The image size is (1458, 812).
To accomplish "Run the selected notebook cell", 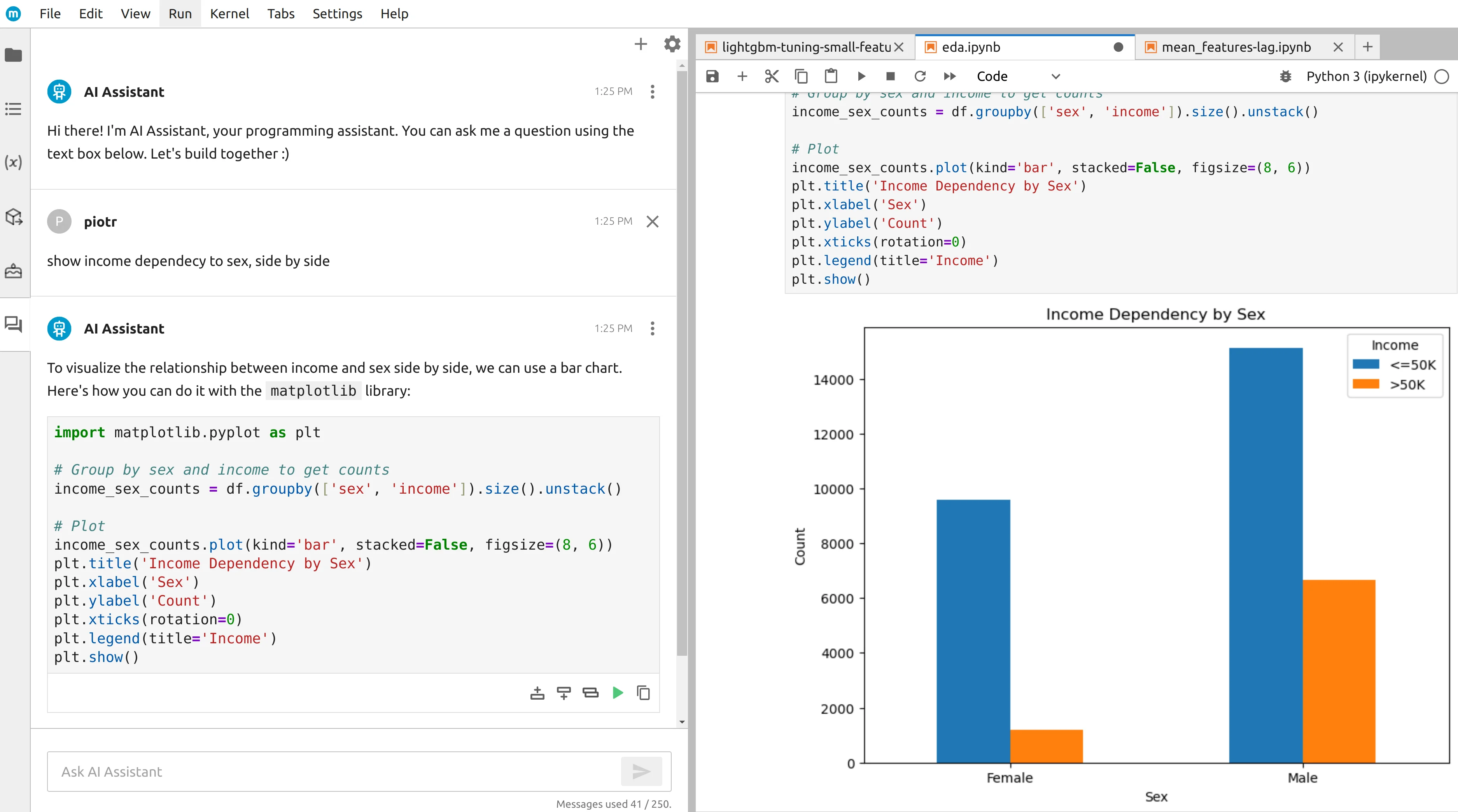I will [861, 77].
